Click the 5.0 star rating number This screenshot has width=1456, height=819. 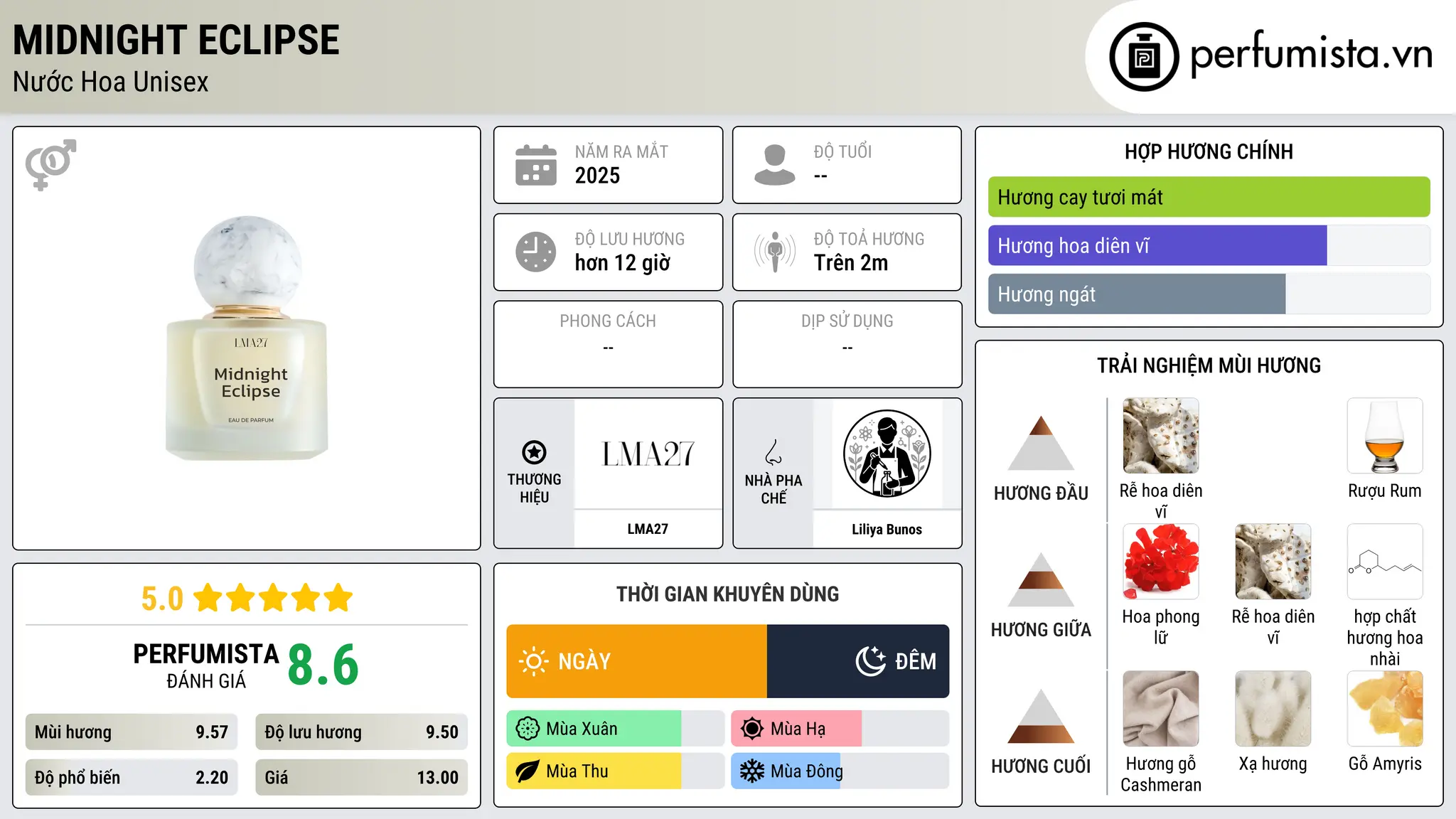(162, 599)
